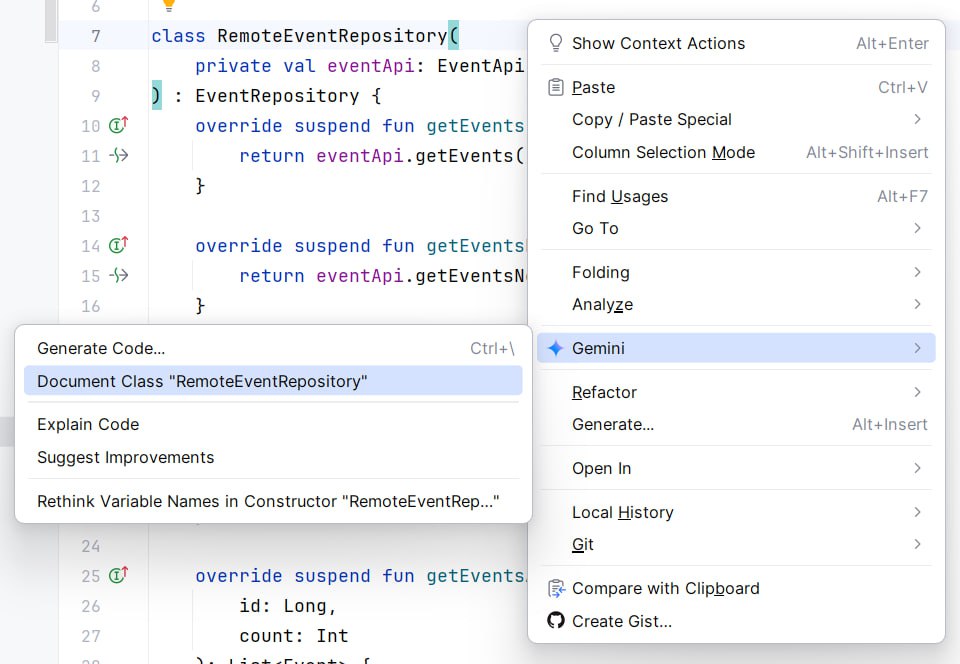
Task: Expand the Folding submenu arrow
Action: tap(917, 272)
